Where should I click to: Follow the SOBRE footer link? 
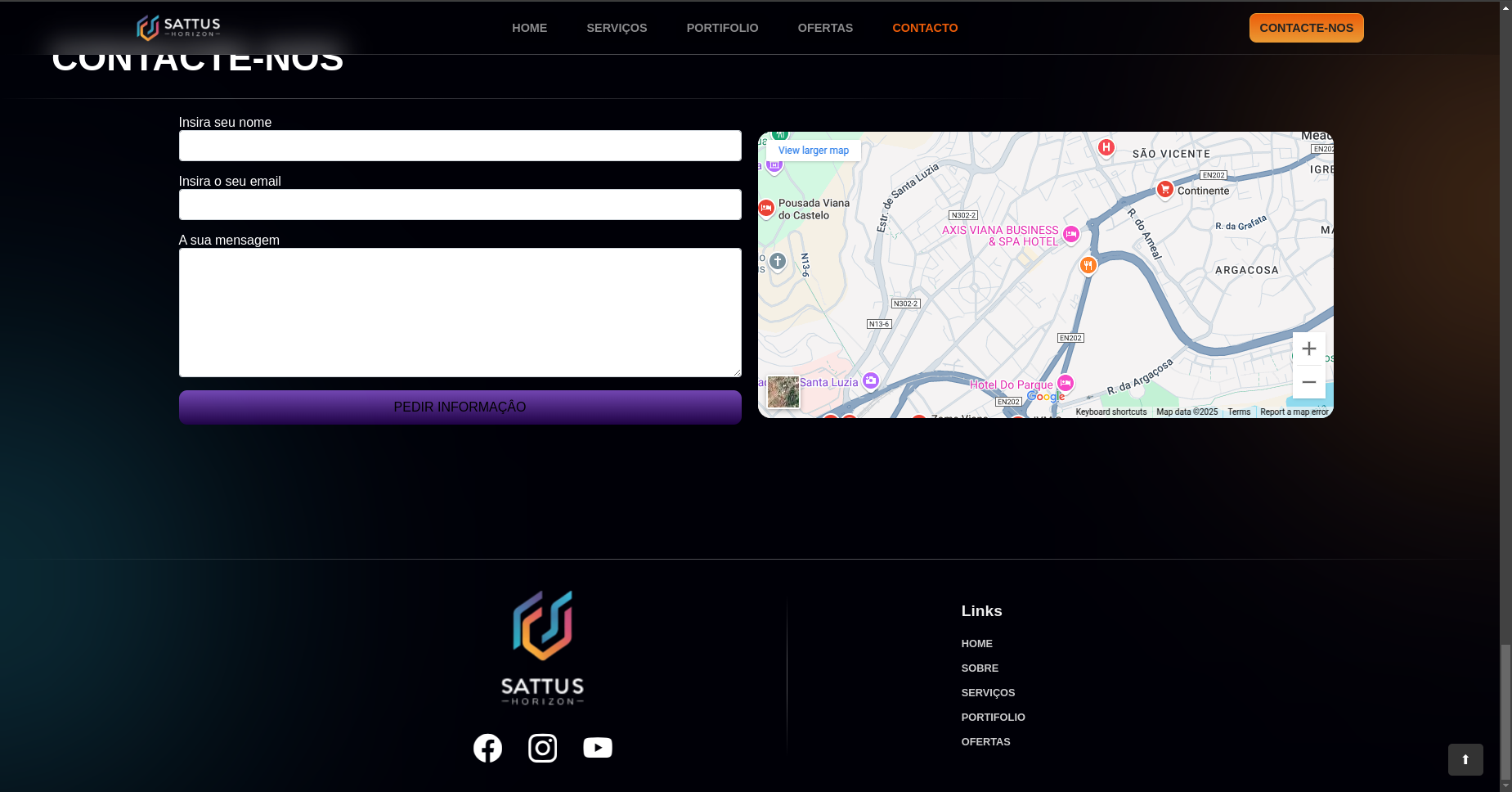(980, 668)
